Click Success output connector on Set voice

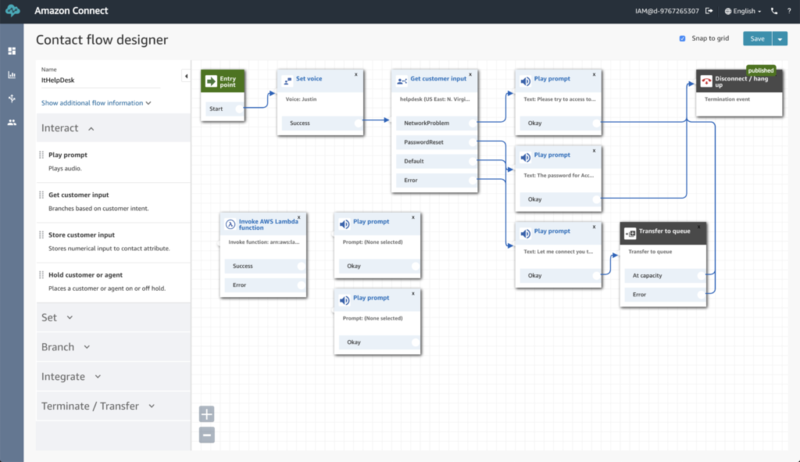(358, 123)
